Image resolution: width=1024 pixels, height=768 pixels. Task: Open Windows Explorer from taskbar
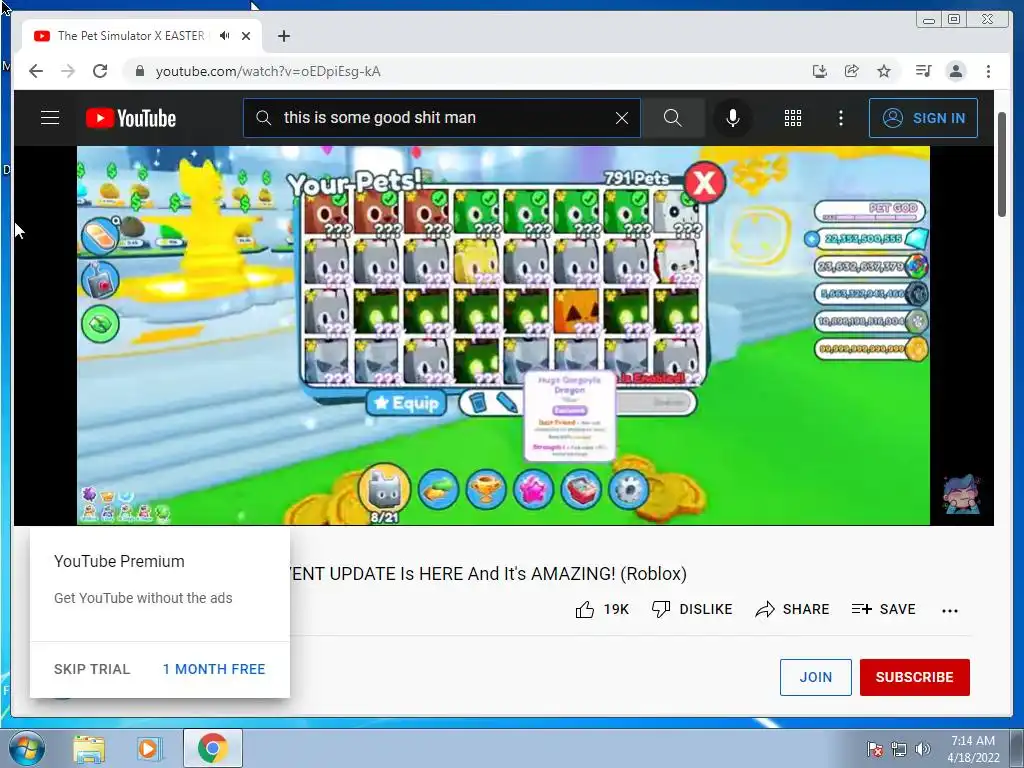pos(89,748)
